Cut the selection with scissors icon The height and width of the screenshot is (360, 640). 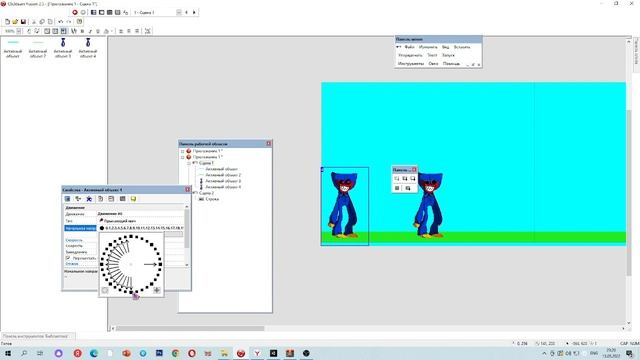[x=34, y=22]
